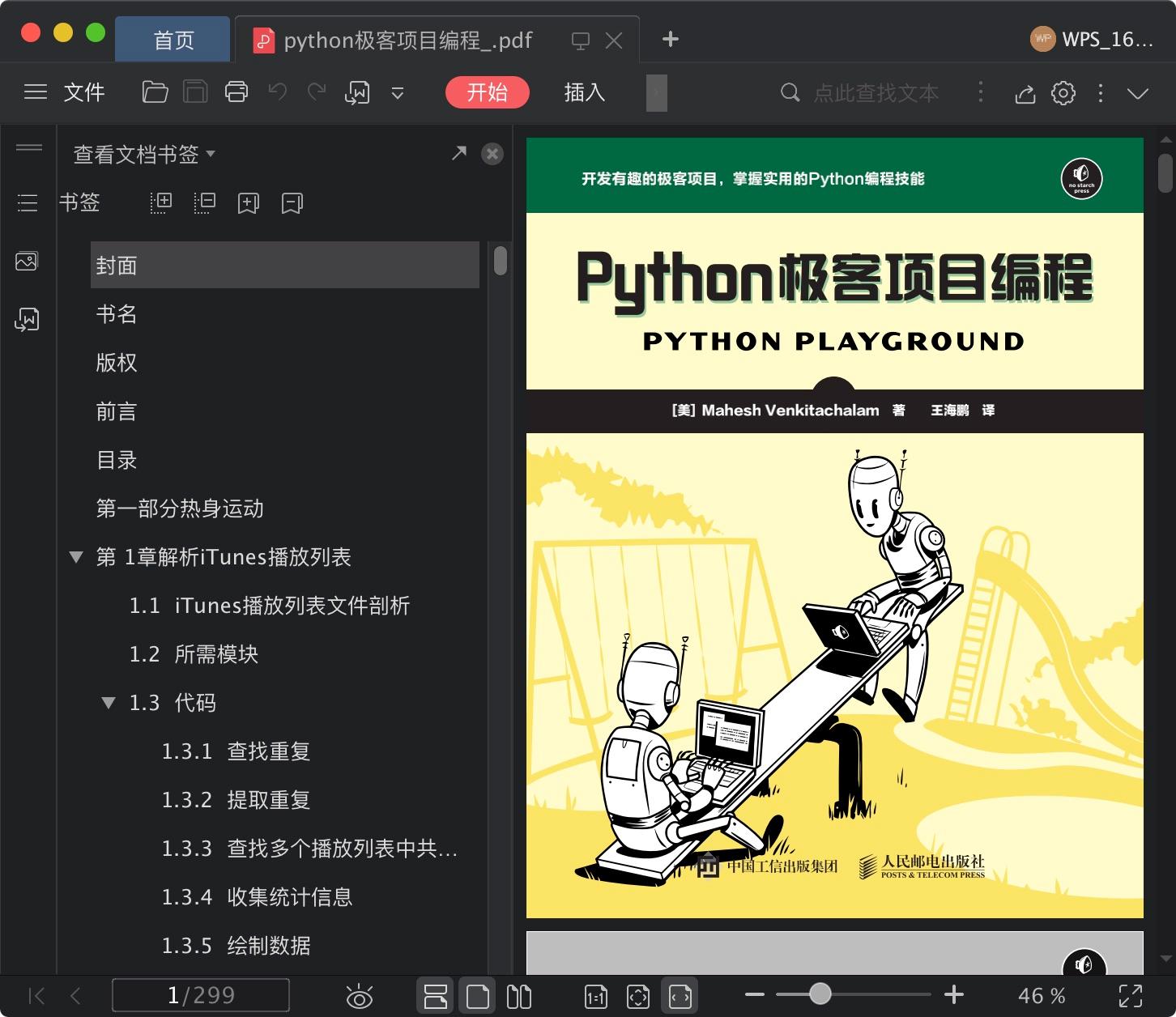Toggle continuous scrolling view

(436, 996)
